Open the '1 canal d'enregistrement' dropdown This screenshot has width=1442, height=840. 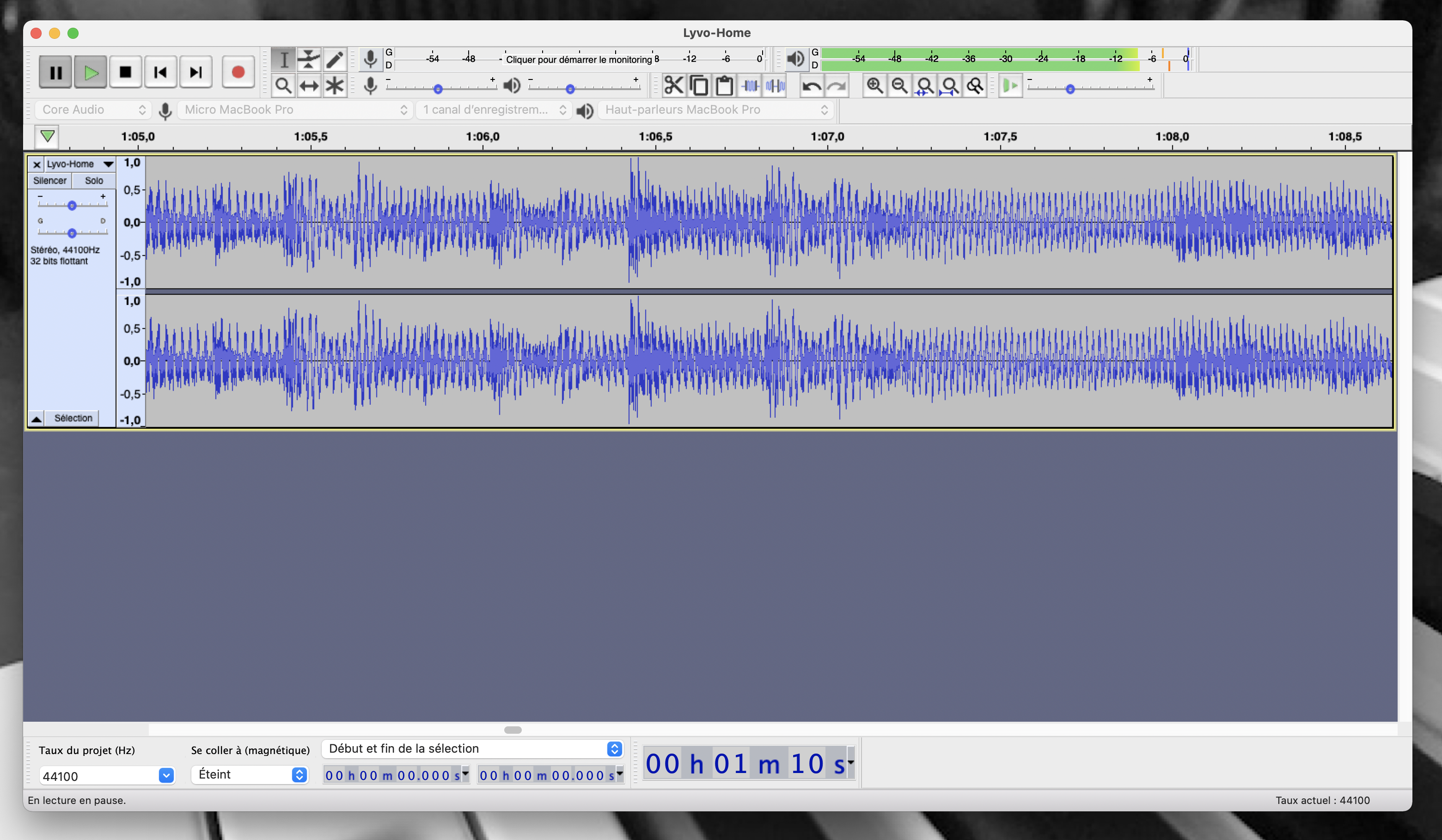[x=494, y=110]
